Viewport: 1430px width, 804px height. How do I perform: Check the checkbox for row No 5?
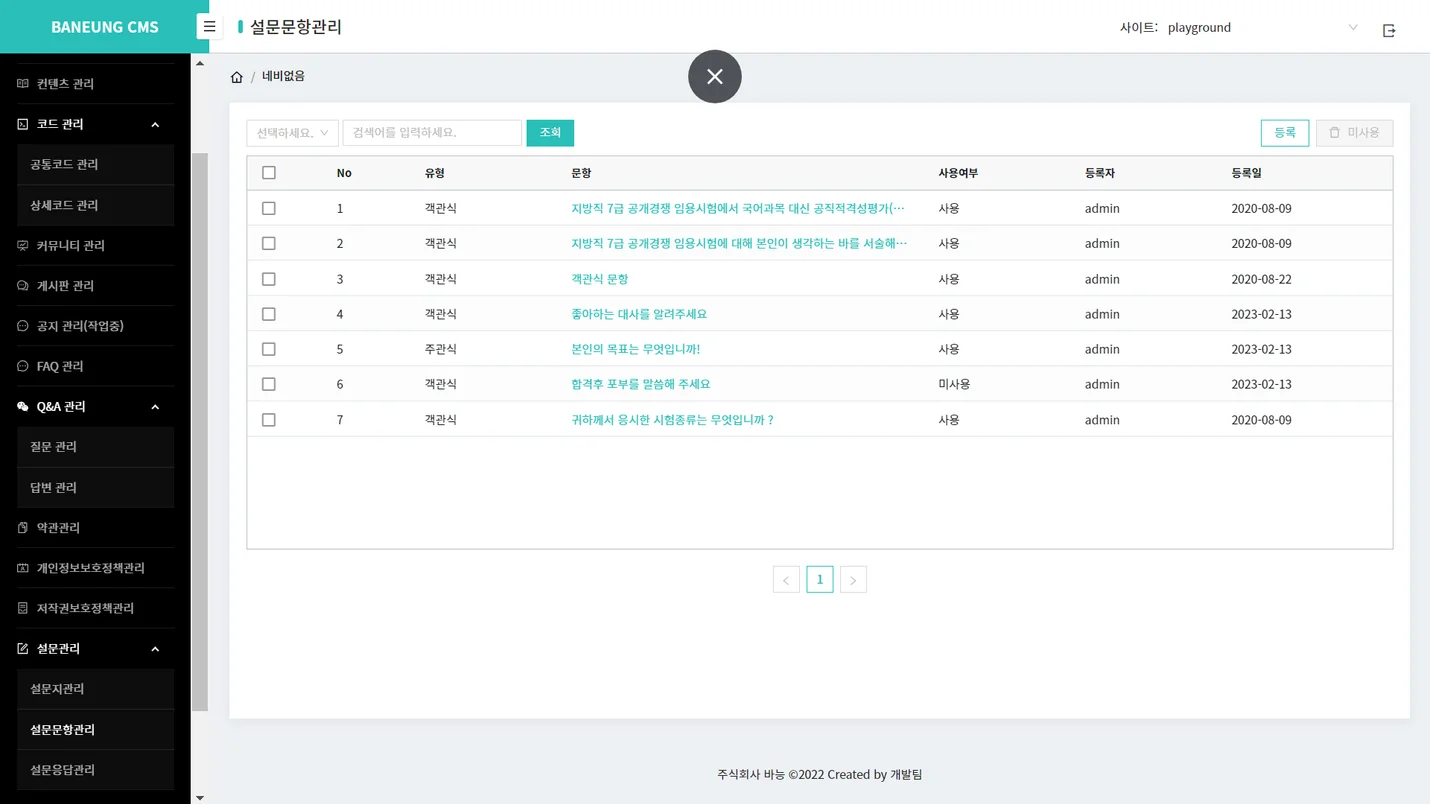269,349
